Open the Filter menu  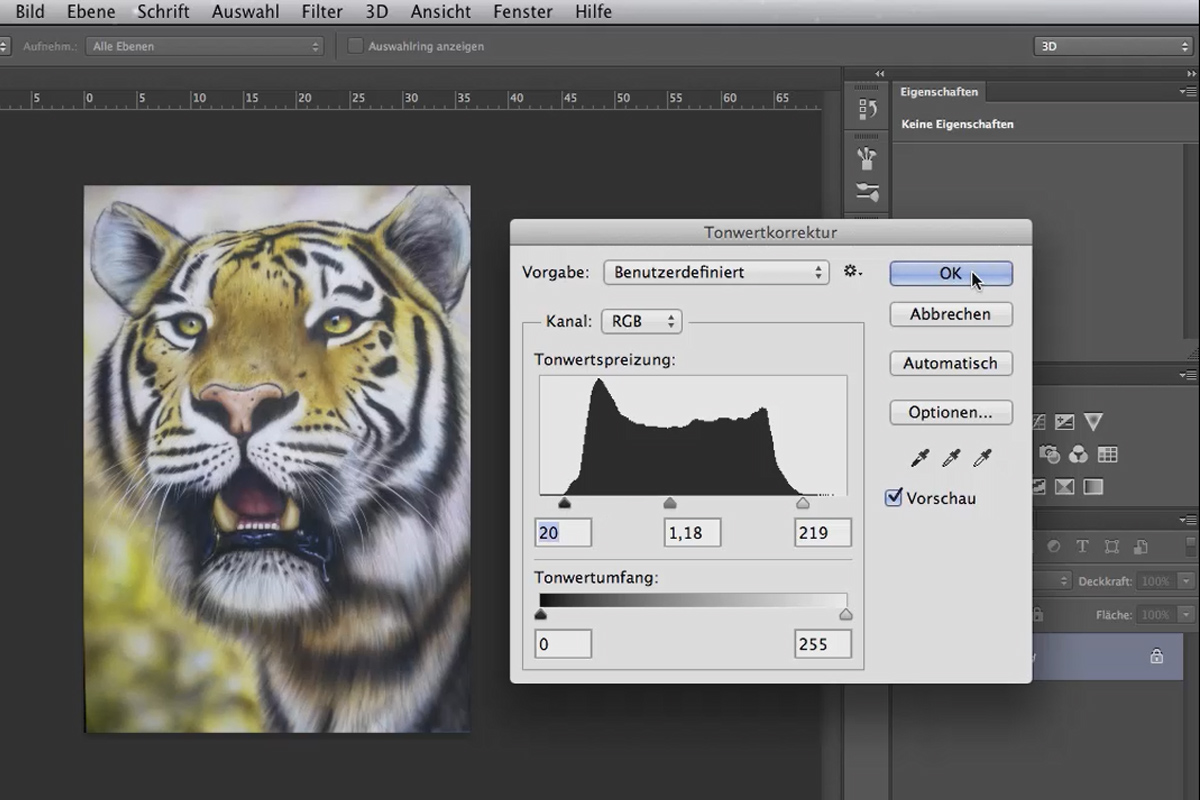click(322, 12)
